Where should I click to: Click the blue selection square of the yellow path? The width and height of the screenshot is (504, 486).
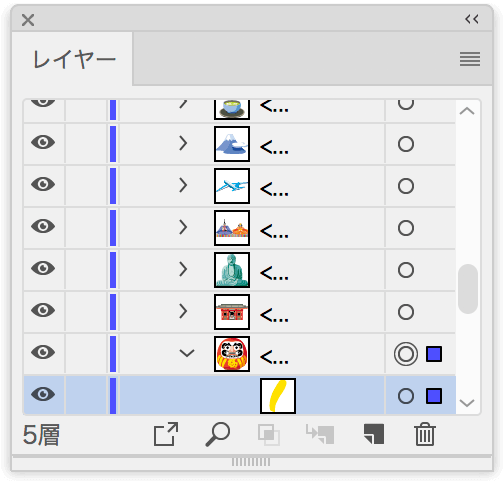pos(434,396)
